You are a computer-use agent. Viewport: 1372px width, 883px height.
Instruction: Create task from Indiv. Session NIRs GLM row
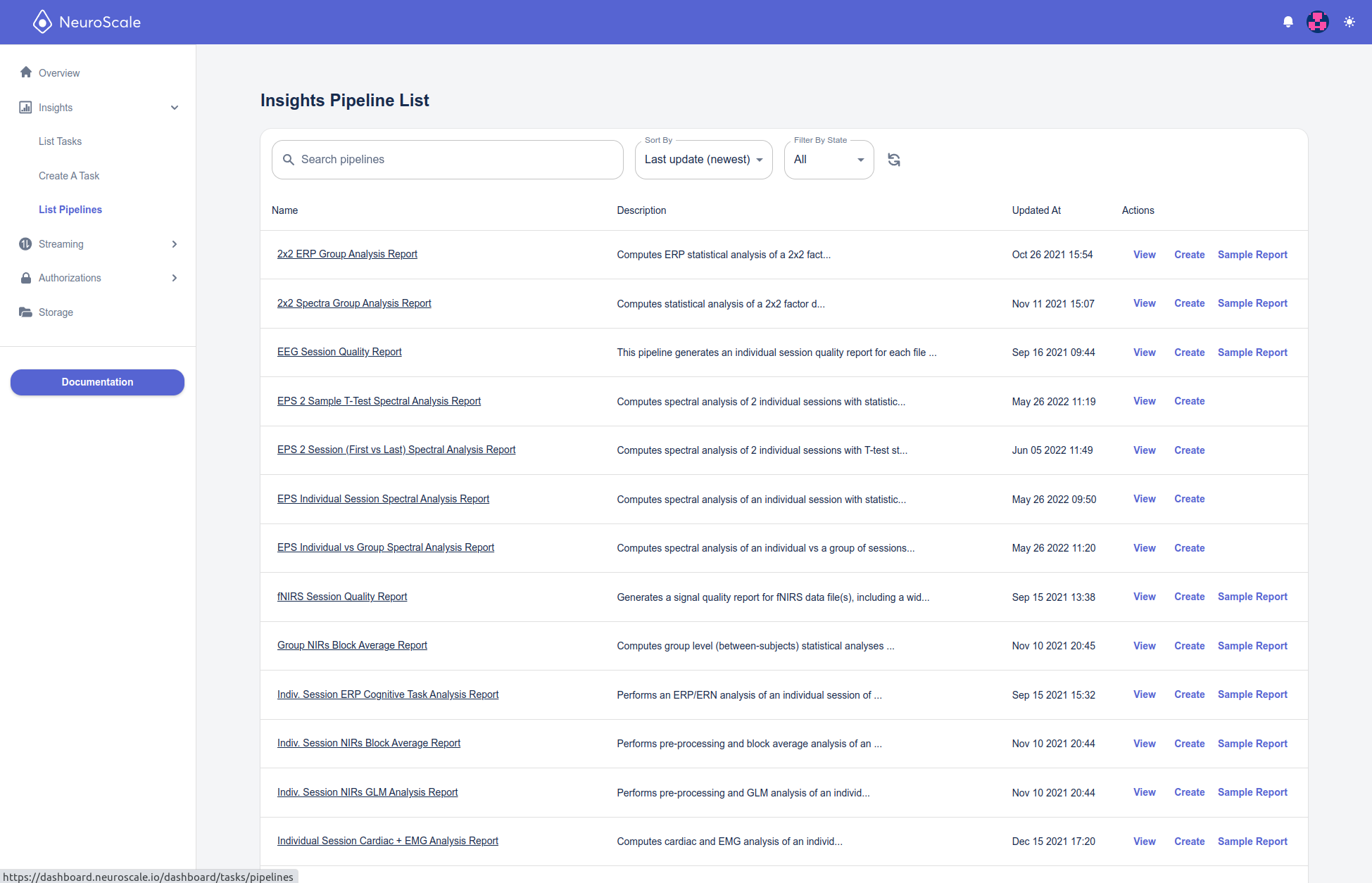tap(1190, 792)
